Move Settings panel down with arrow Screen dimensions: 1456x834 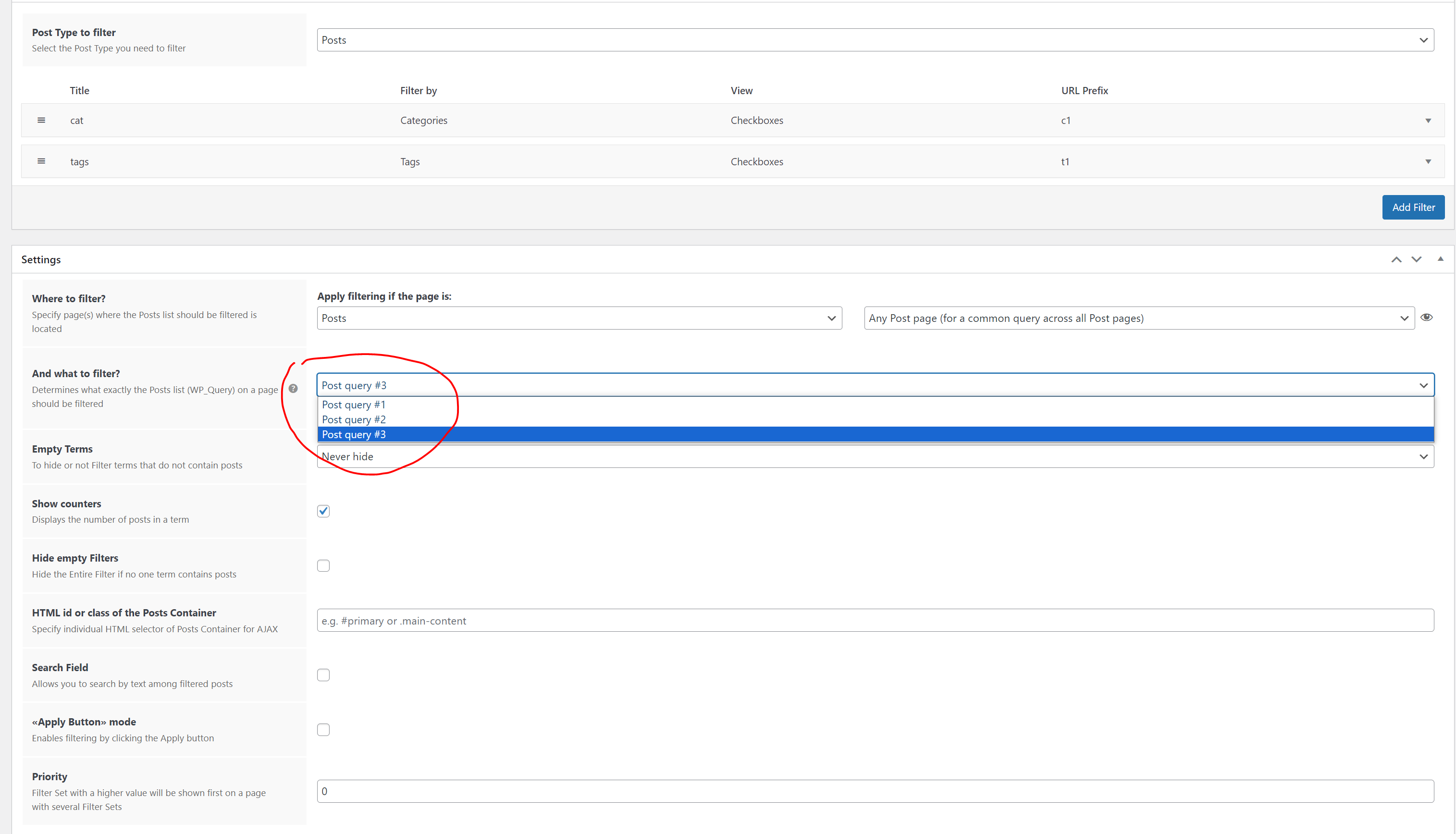pos(1417,259)
